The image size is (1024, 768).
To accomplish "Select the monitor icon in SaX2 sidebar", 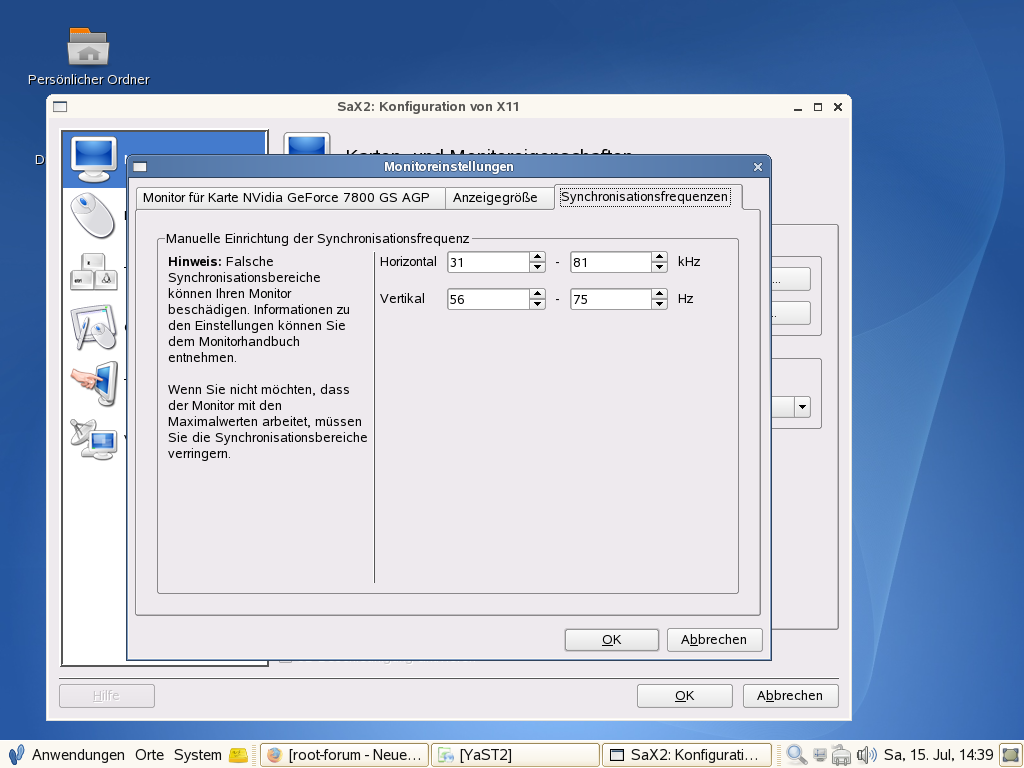I will click(93, 159).
